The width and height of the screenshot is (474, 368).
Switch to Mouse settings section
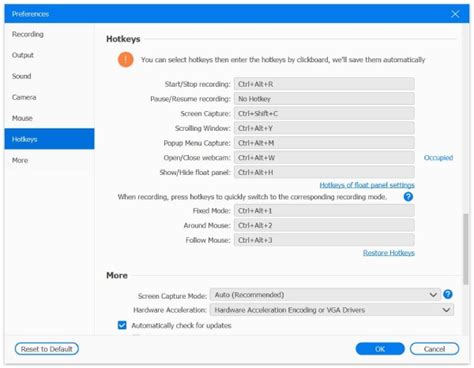coord(49,118)
